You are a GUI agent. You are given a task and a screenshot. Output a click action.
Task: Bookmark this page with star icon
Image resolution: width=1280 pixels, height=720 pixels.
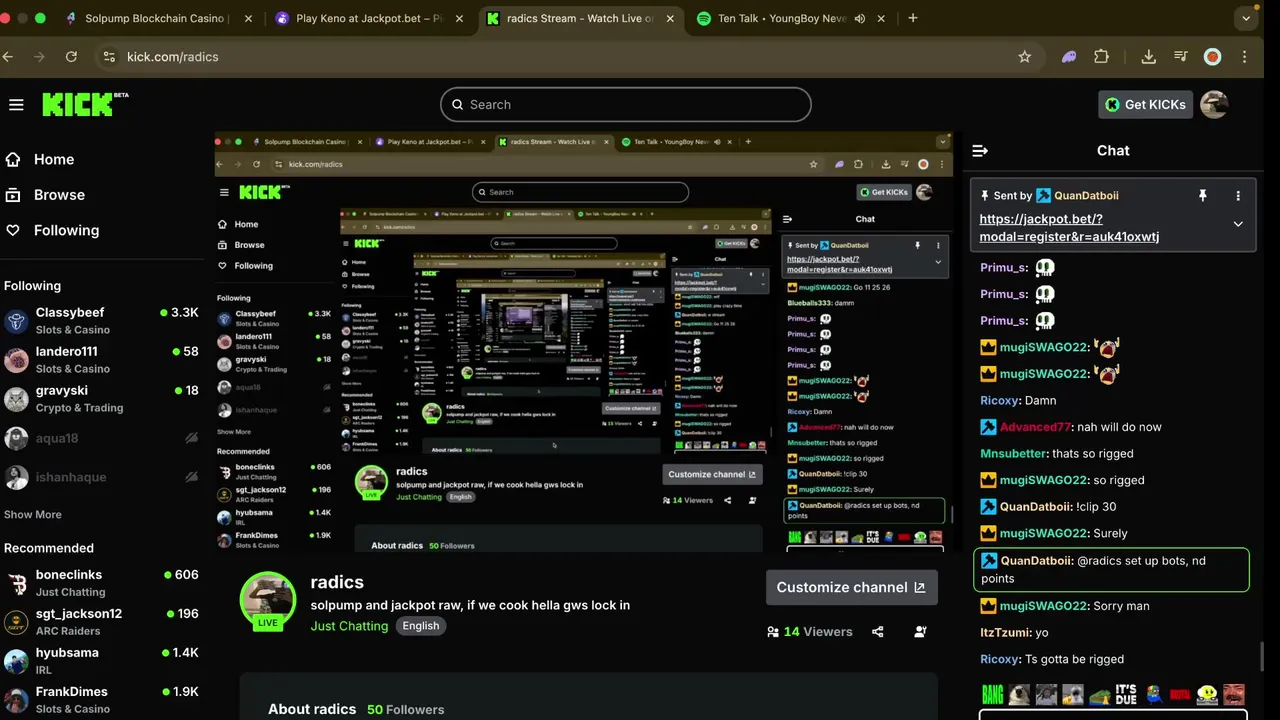pyautogui.click(x=1025, y=57)
